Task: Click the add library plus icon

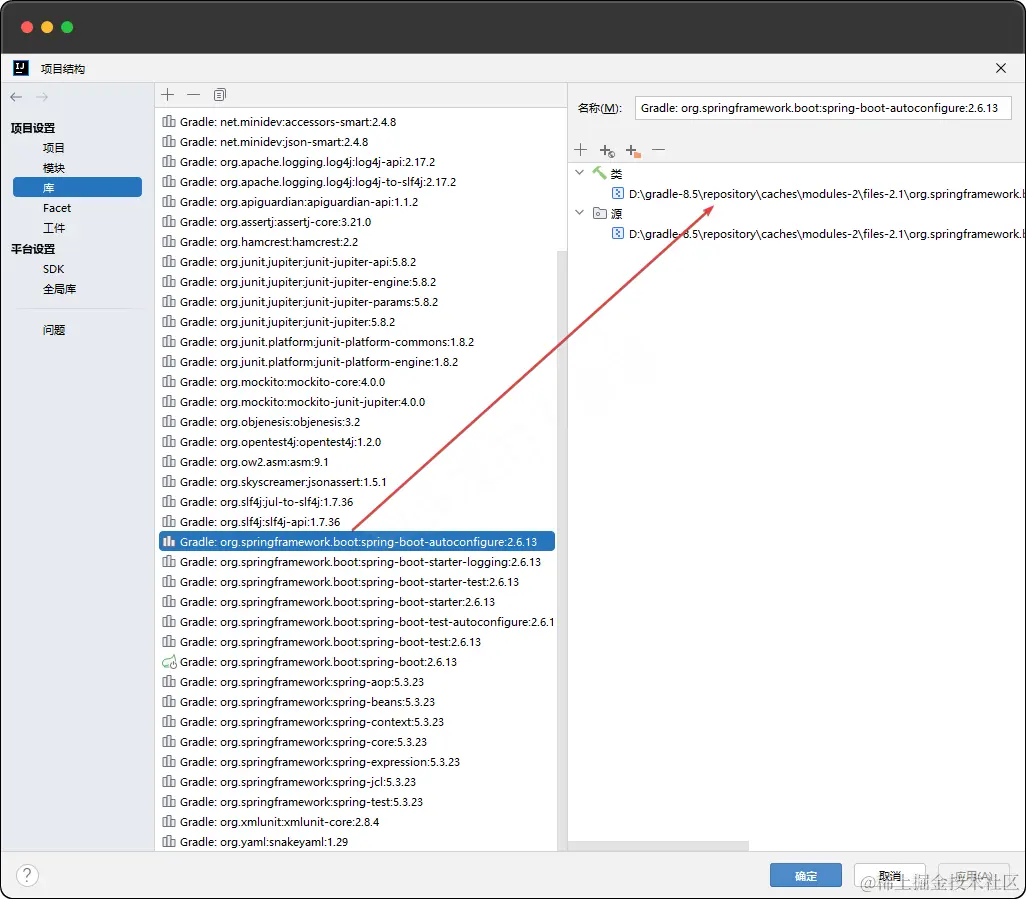Action: click(x=168, y=95)
